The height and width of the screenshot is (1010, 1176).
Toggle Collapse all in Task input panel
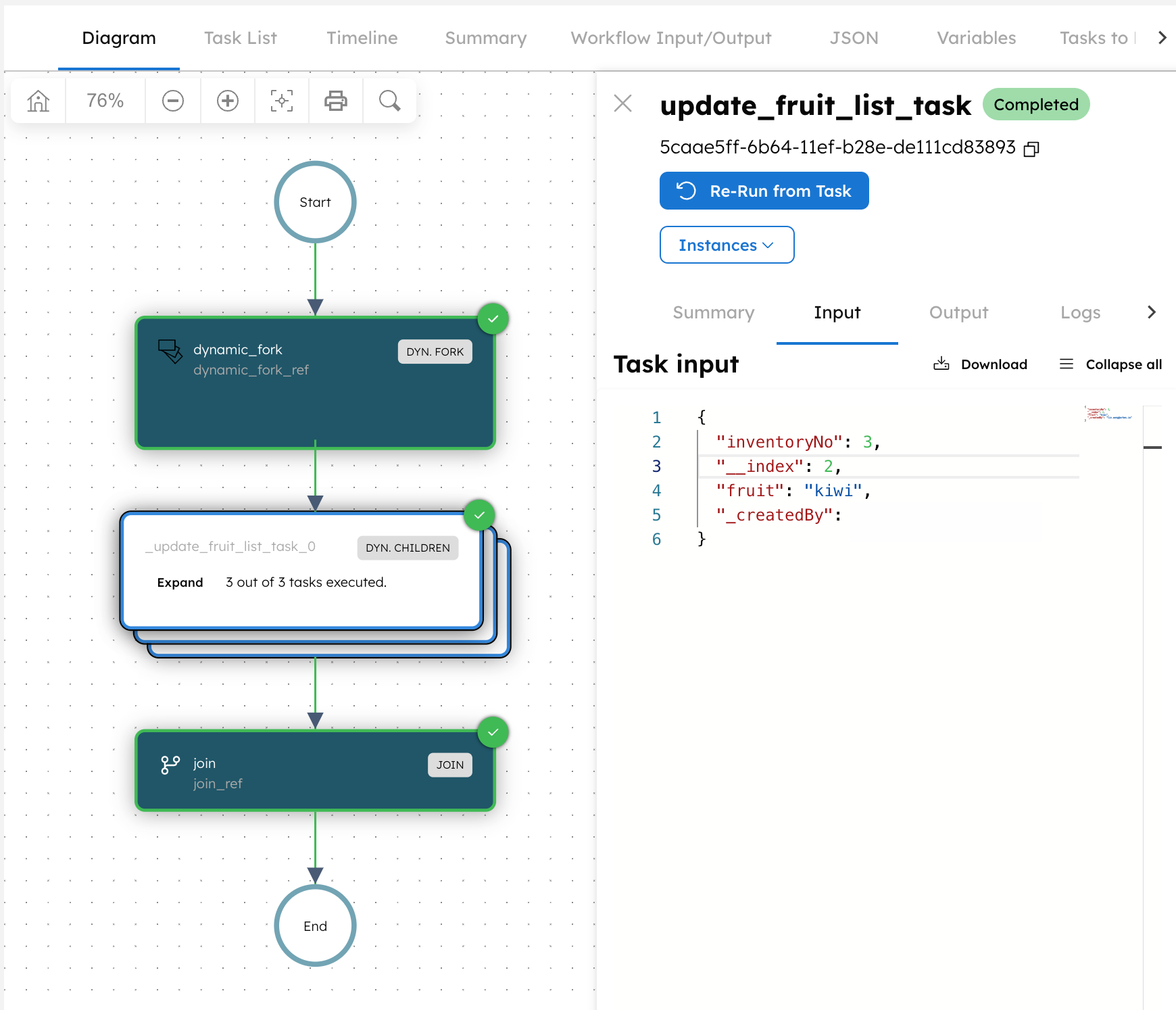click(1109, 364)
